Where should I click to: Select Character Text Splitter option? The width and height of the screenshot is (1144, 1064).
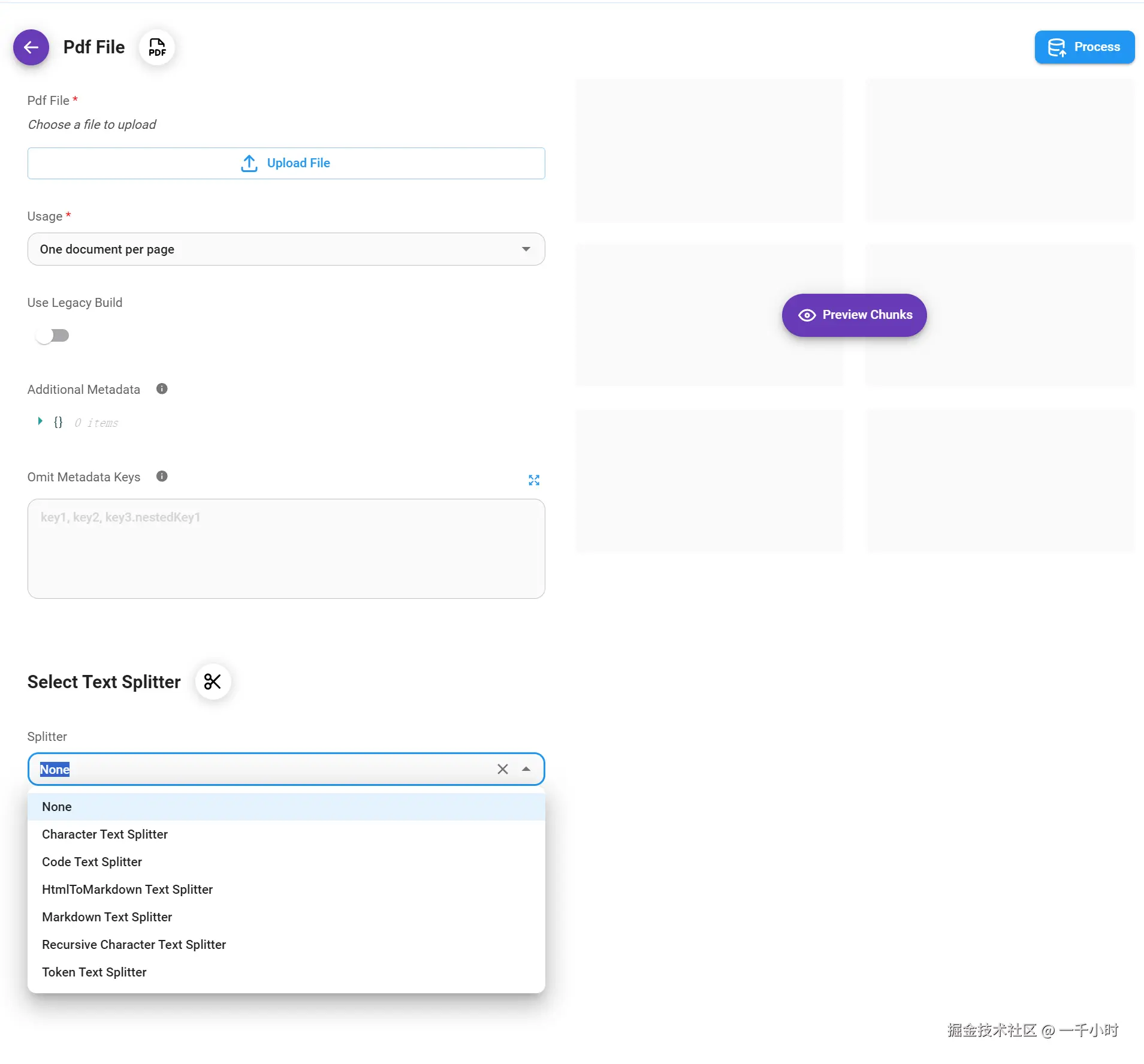tap(105, 834)
